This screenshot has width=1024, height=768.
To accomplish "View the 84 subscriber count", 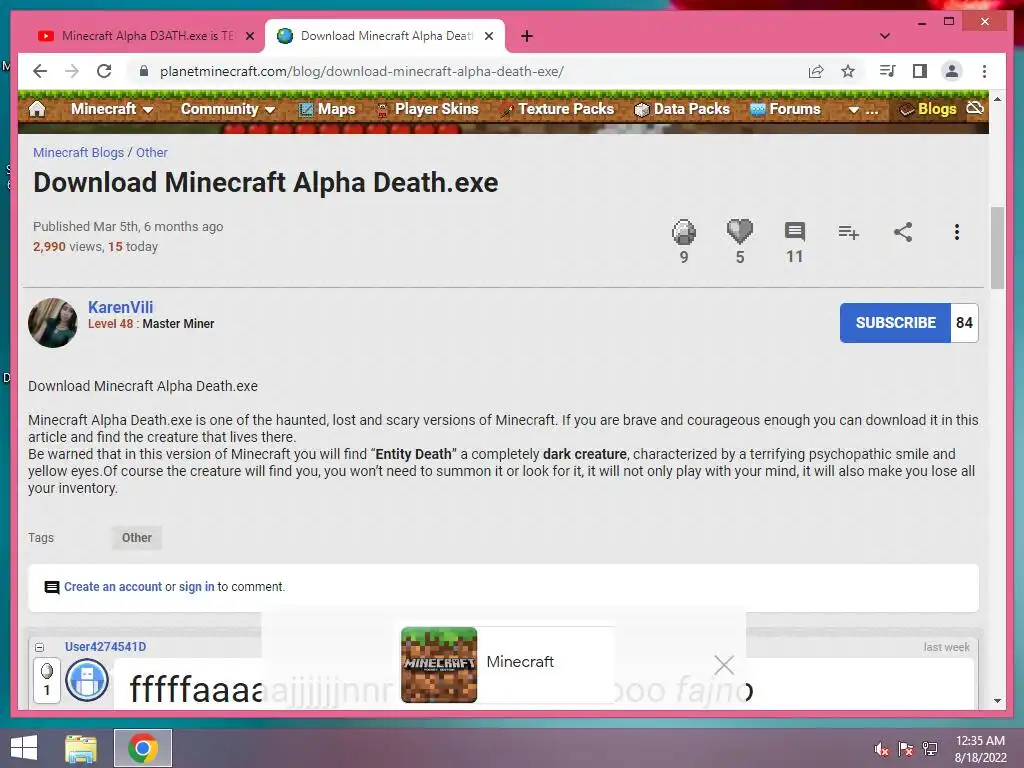I will coord(964,323).
